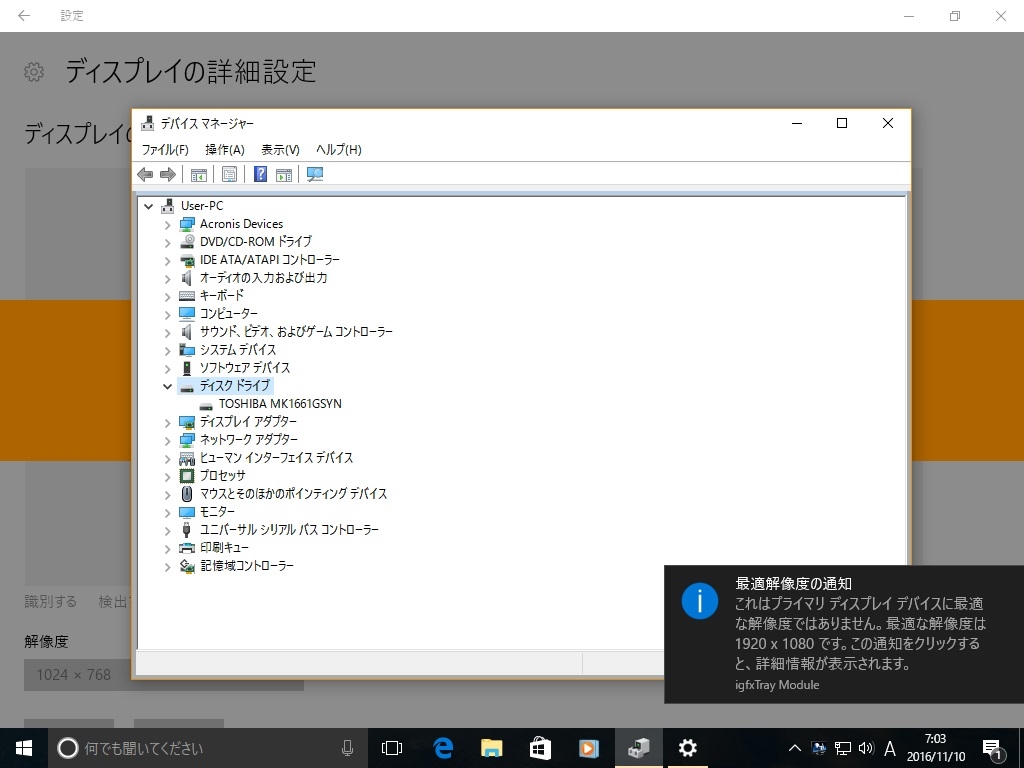The image size is (1024, 768).
Task: Expand the コンピューター node
Action: pyautogui.click(x=168, y=315)
